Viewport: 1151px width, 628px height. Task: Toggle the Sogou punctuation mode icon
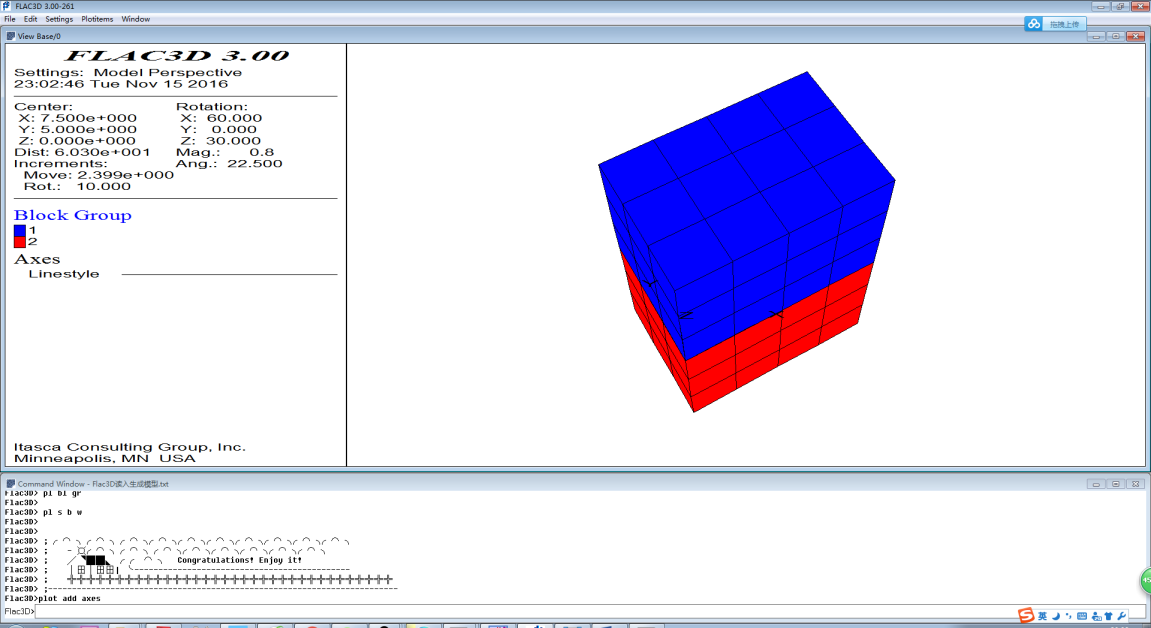pyautogui.click(x=1068, y=616)
